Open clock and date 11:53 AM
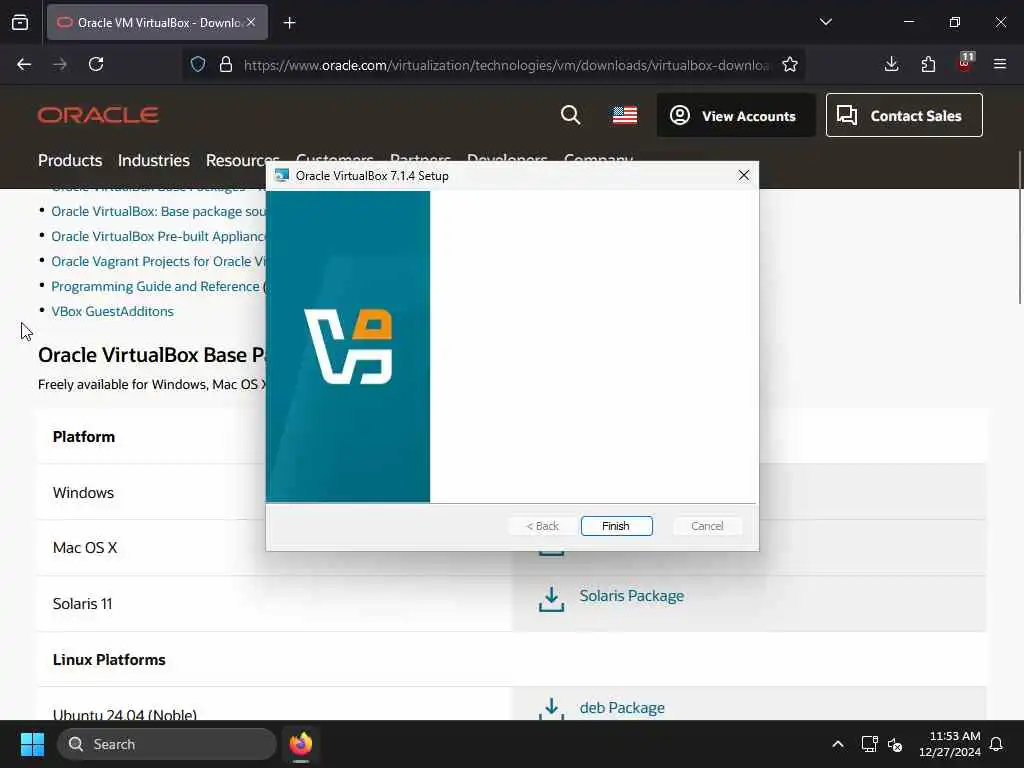The image size is (1024, 768). [x=950, y=744]
